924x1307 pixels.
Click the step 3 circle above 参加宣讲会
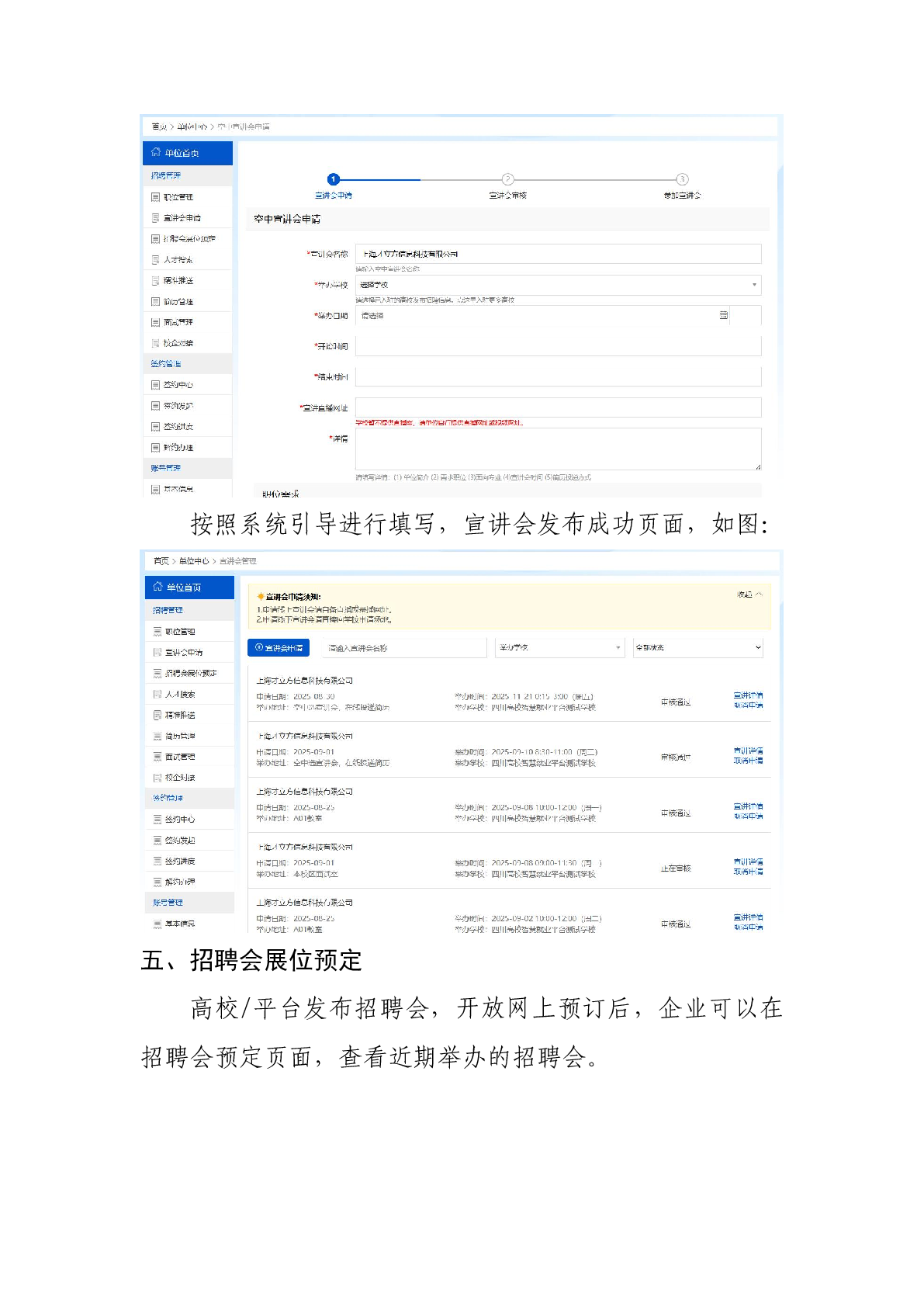[682, 179]
